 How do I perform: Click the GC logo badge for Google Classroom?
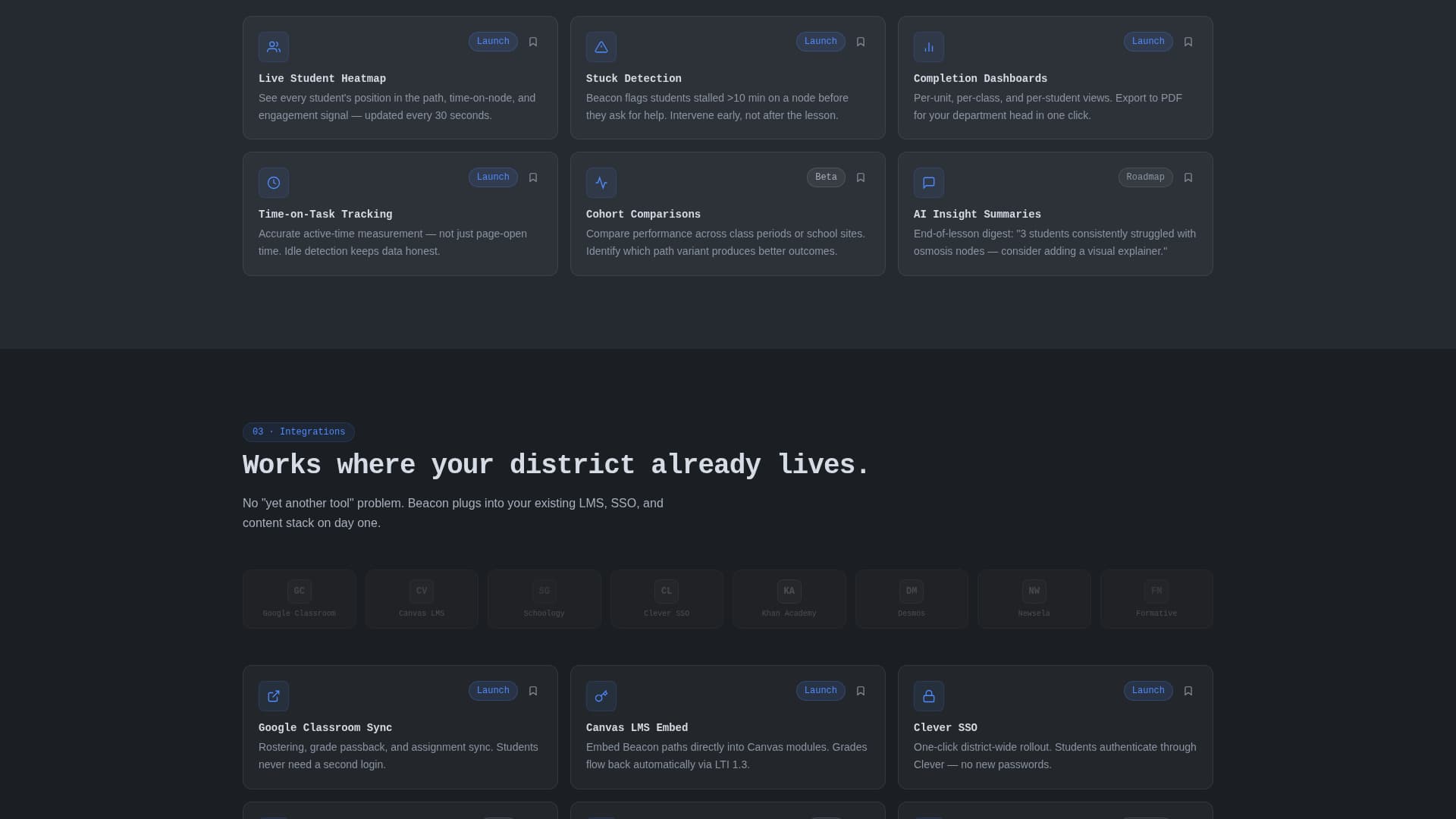coord(300,591)
